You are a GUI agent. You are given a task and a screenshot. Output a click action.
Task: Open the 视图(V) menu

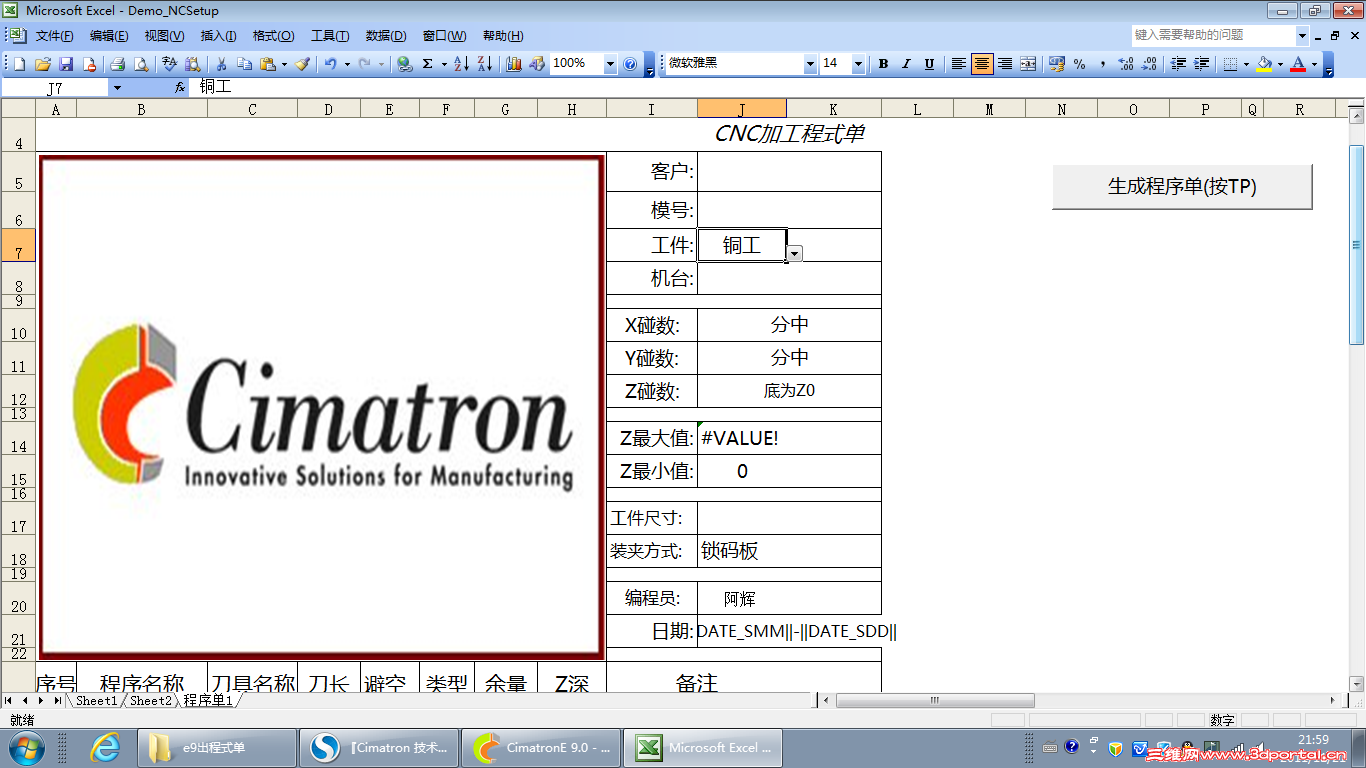pyautogui.click(x=164, y=36)
